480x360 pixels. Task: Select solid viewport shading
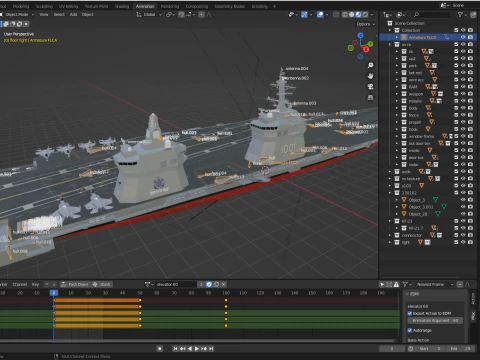(352, 14)
